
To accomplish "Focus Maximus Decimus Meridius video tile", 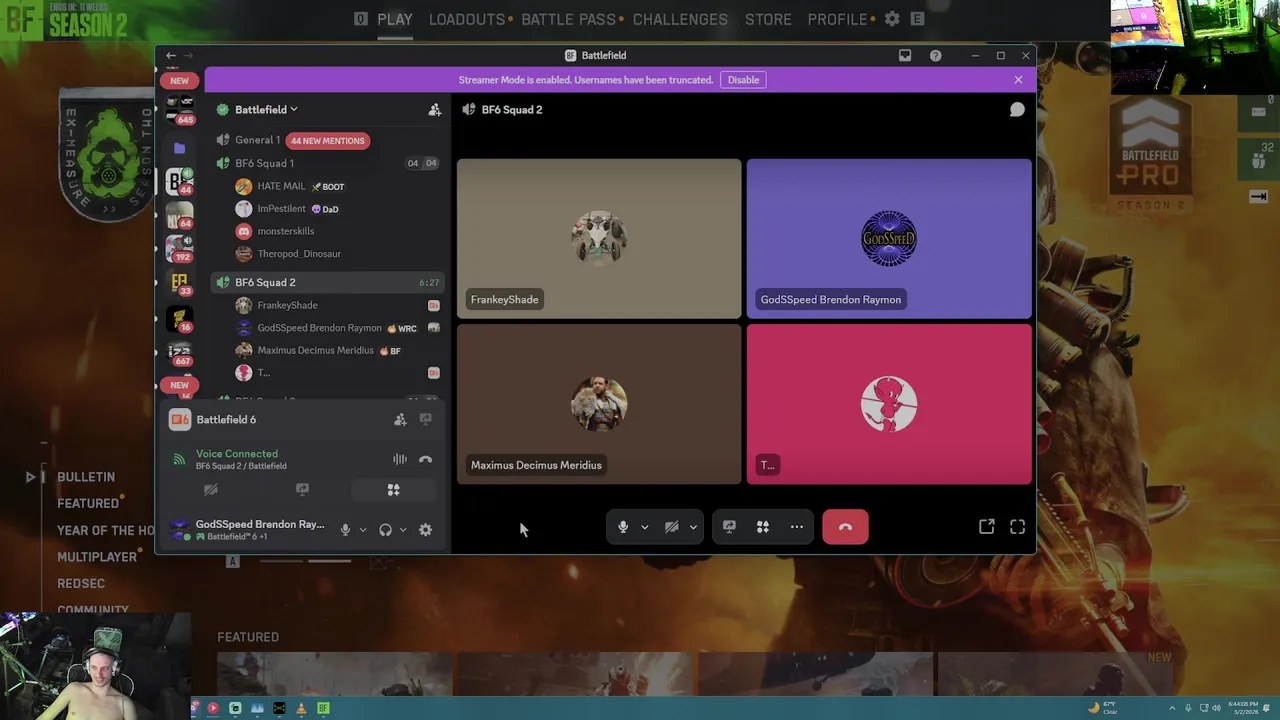I will (x=599, y=404).
